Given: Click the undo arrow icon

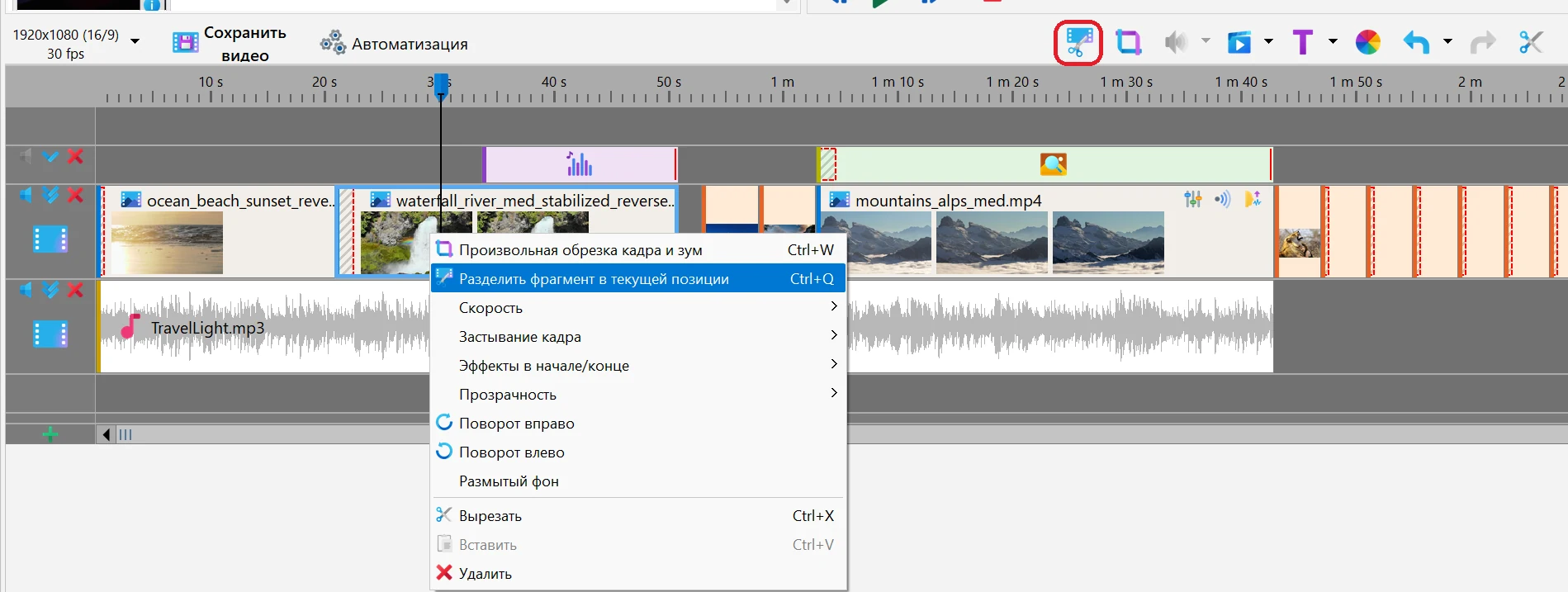Looking at the screenshot, I should pos(1416,42).
